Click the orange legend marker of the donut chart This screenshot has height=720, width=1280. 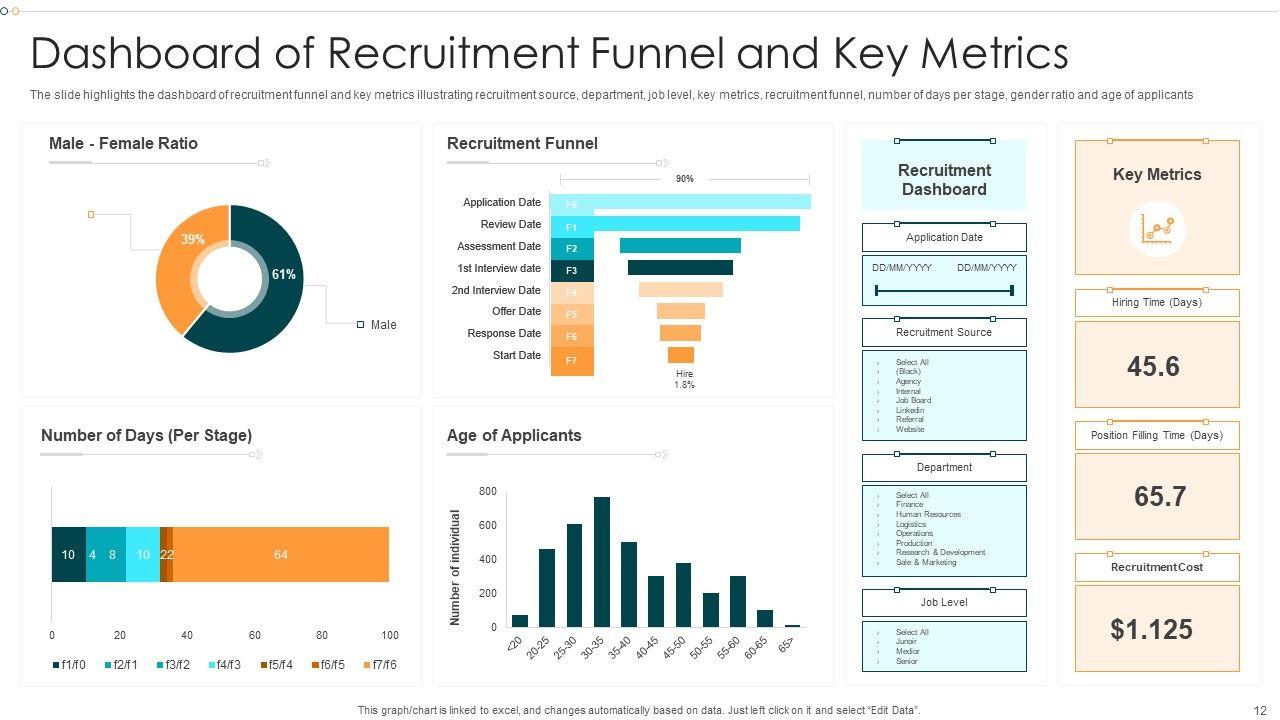[x=91, y=215]
